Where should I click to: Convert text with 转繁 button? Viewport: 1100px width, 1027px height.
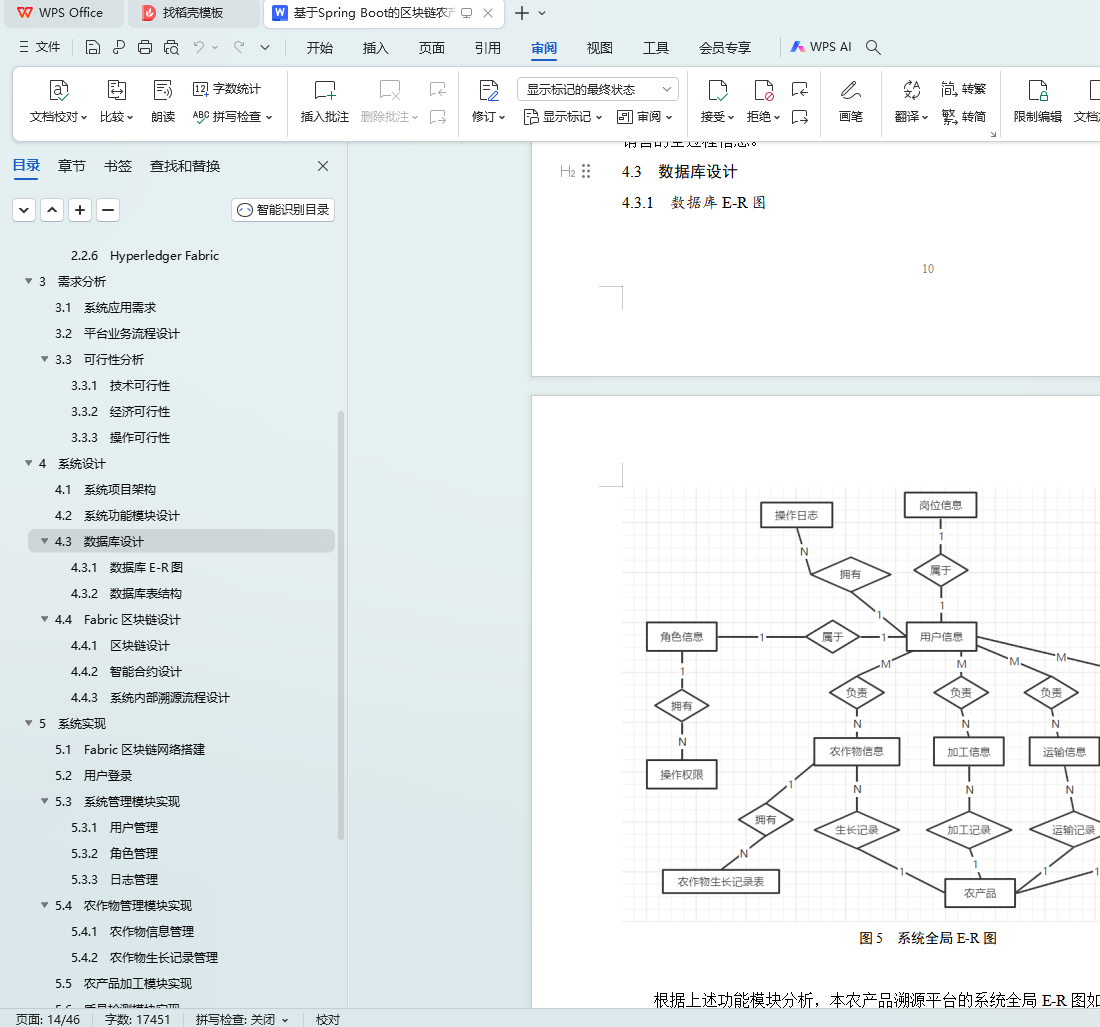[x=964, y=89]
